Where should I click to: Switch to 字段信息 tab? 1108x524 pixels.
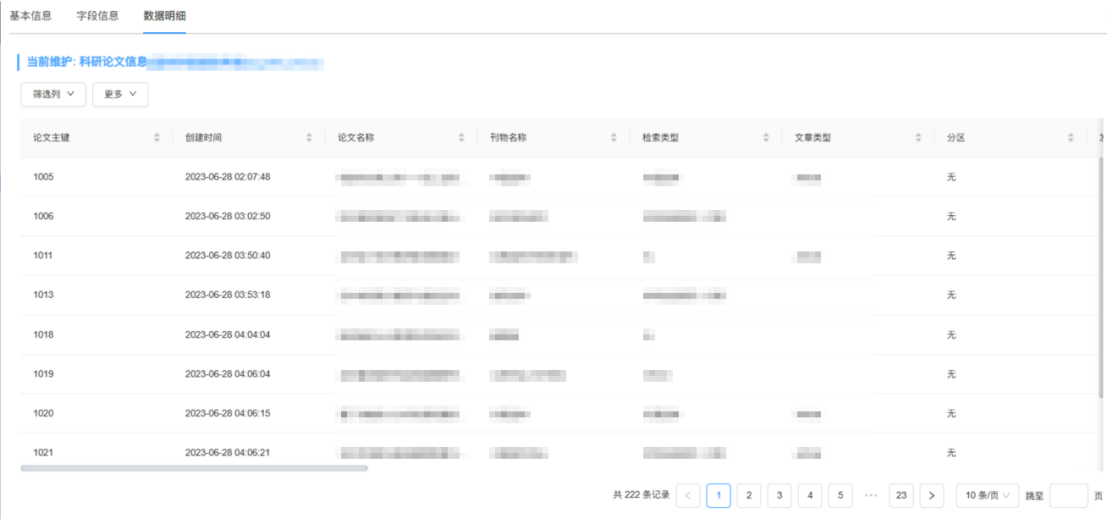click(98, 16)
